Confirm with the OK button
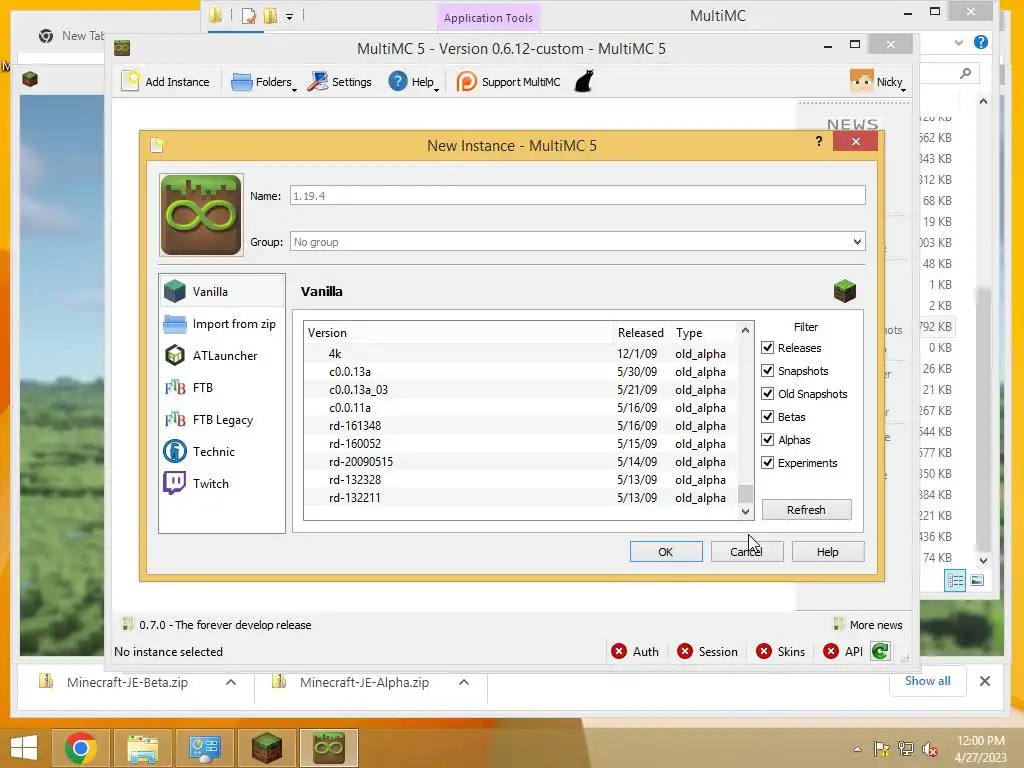The height and width of the screenshot is (768, 1024). pyautogui.click(x=666, y=552)
